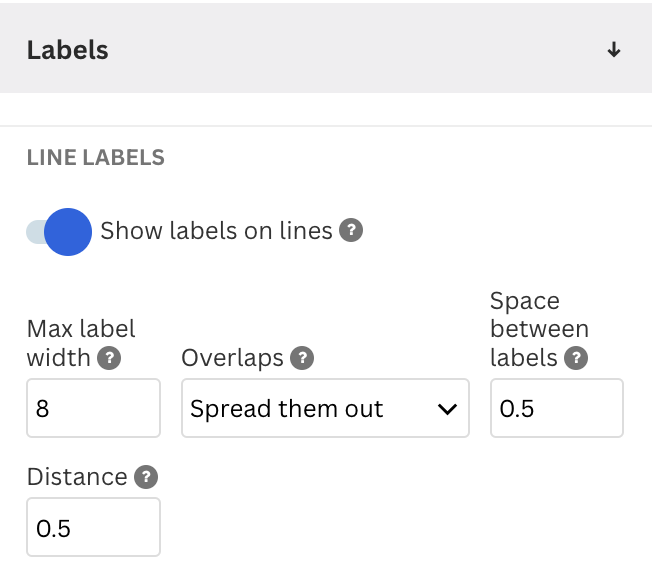Open the help tooltip for Max label width
652x570 pixels.
(x=109, y=358)
